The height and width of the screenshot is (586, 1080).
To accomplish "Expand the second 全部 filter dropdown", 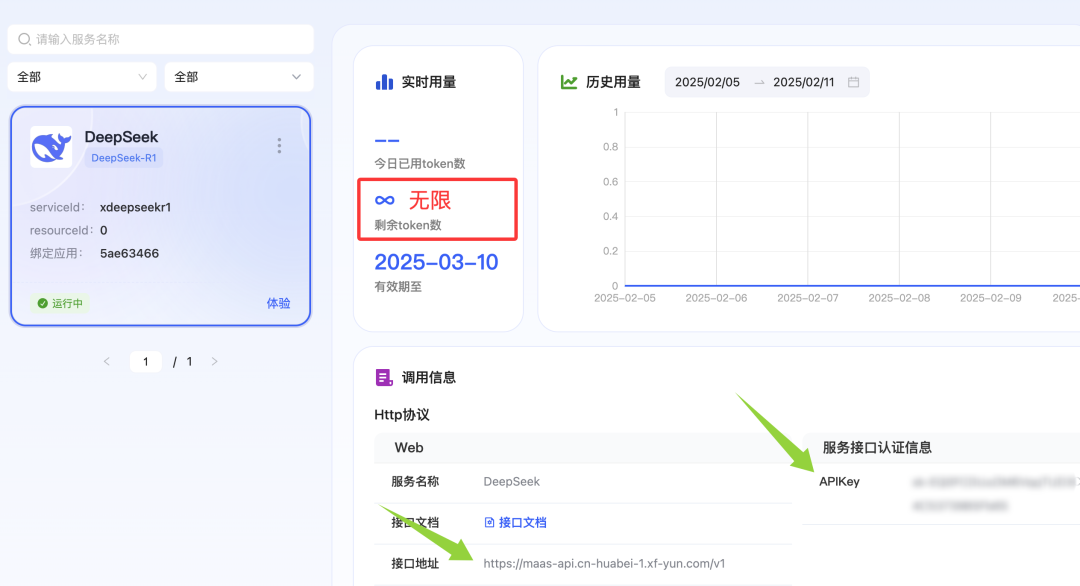I will tap(239, 77).
